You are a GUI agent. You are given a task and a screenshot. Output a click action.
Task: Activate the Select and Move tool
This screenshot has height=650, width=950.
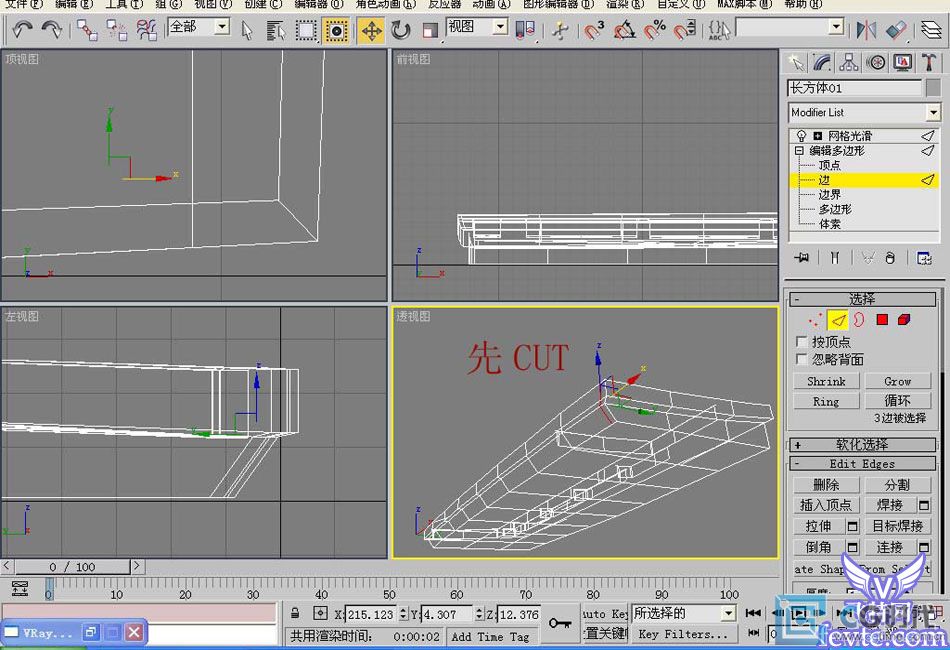371,30
